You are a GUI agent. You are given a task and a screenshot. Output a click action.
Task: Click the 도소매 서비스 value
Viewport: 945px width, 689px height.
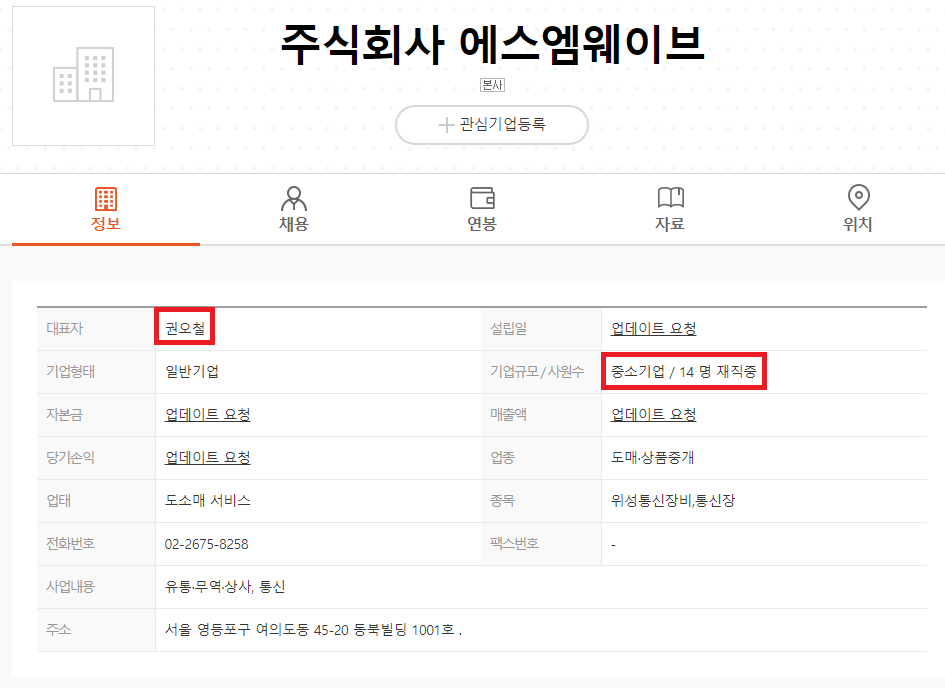[x=207, y=500]
